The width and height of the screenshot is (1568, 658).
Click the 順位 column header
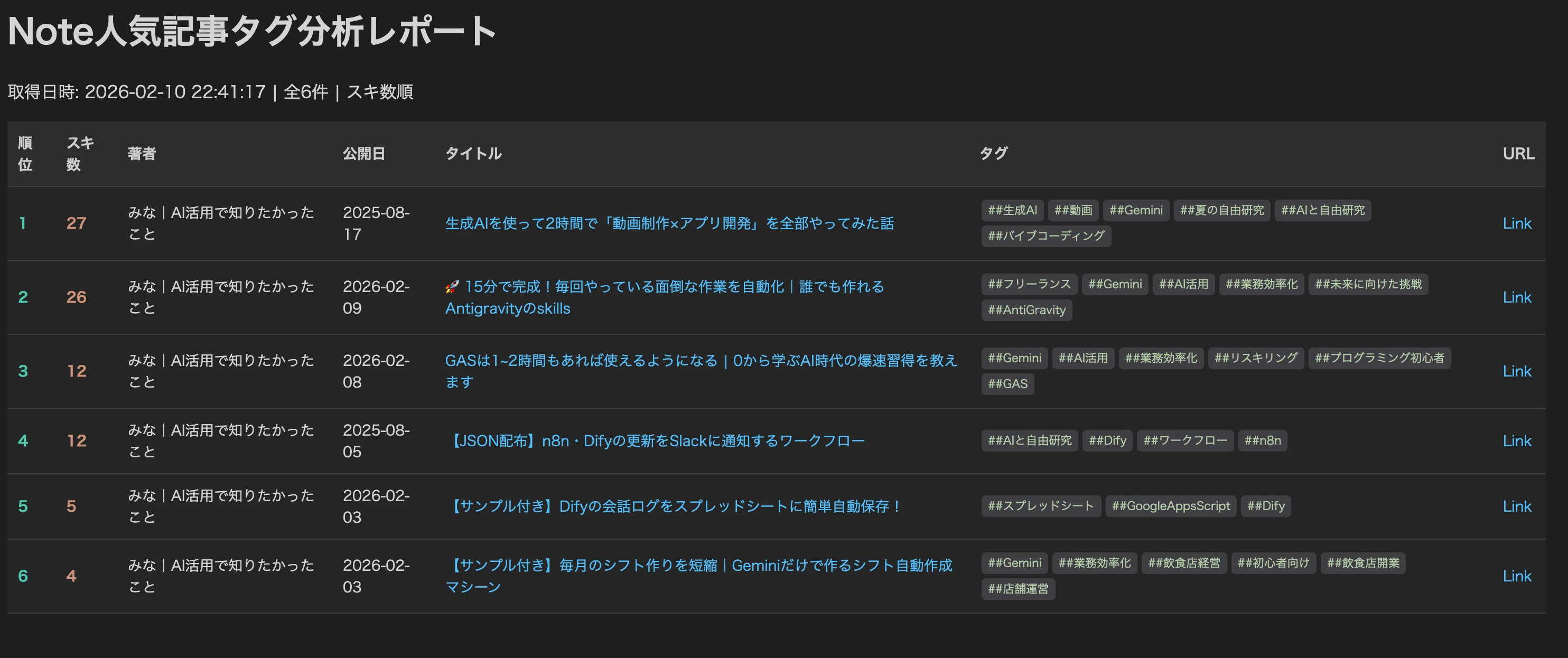25,153
